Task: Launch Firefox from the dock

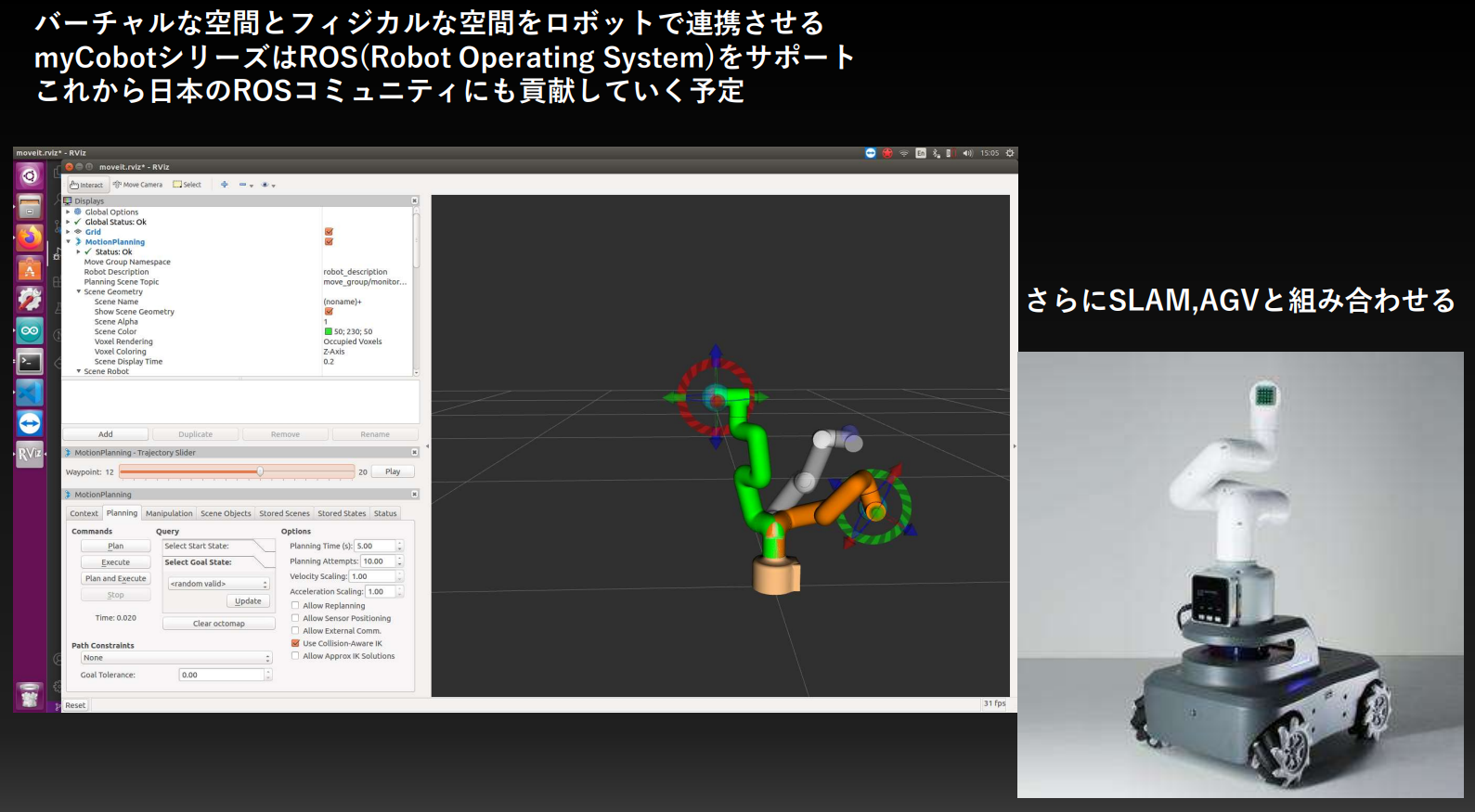Action: (30, 238)
